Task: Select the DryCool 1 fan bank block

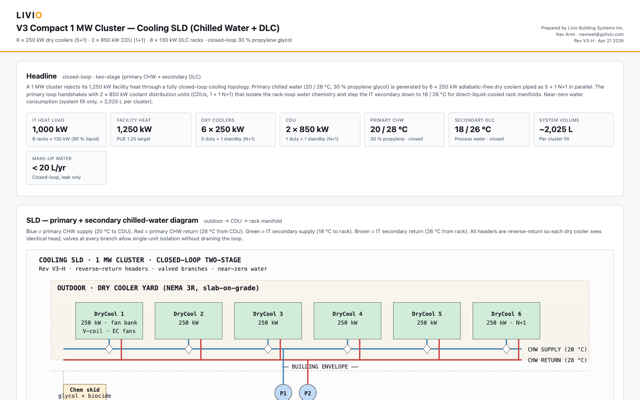Action: click(109, 321)
